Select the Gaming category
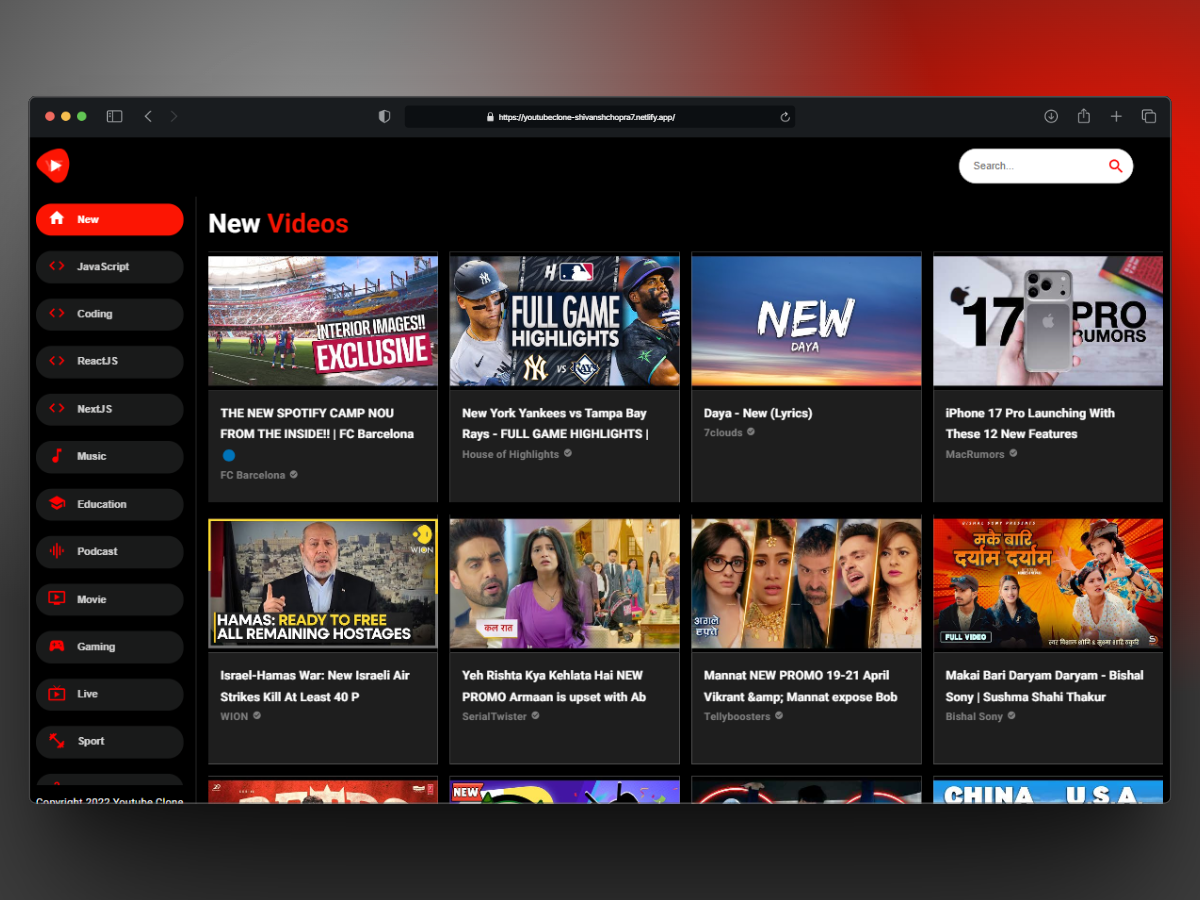The height and width of the screenshot is (900, 1200). [110, 646]
